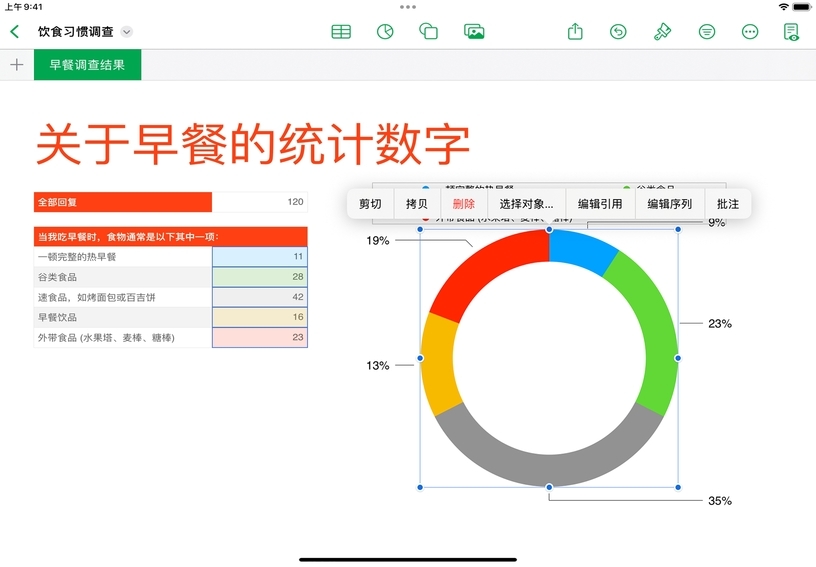Open the shapes insert menu
The height and width of the screenshot is (567, 816).
[x=428, y=32]
